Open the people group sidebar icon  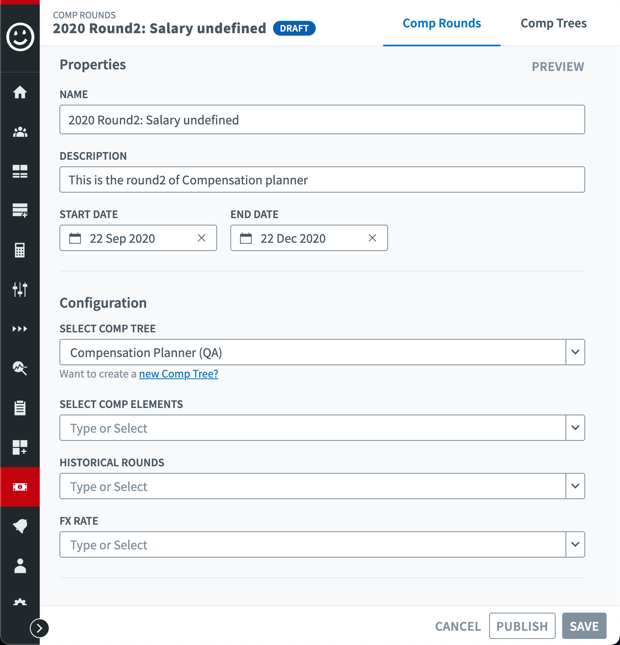coord(20,132)
